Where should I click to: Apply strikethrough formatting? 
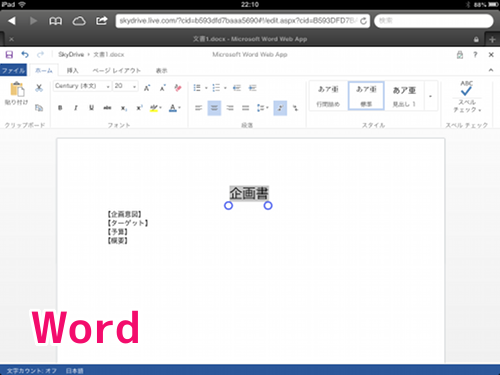(107, 108)
